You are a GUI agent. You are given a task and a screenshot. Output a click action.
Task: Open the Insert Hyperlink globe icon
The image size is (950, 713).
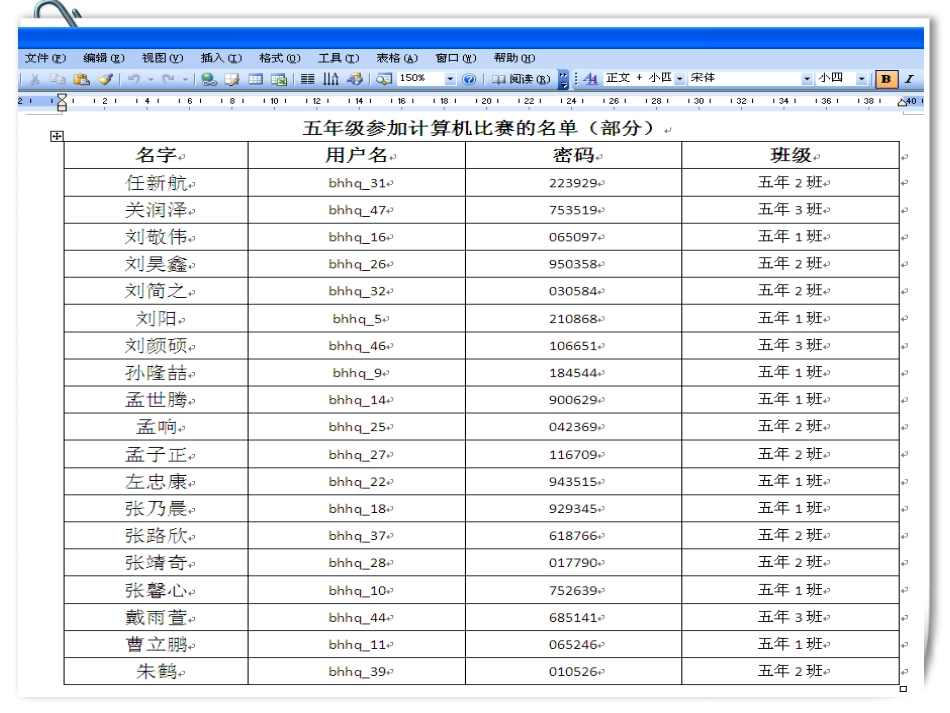tap(209, 79)
